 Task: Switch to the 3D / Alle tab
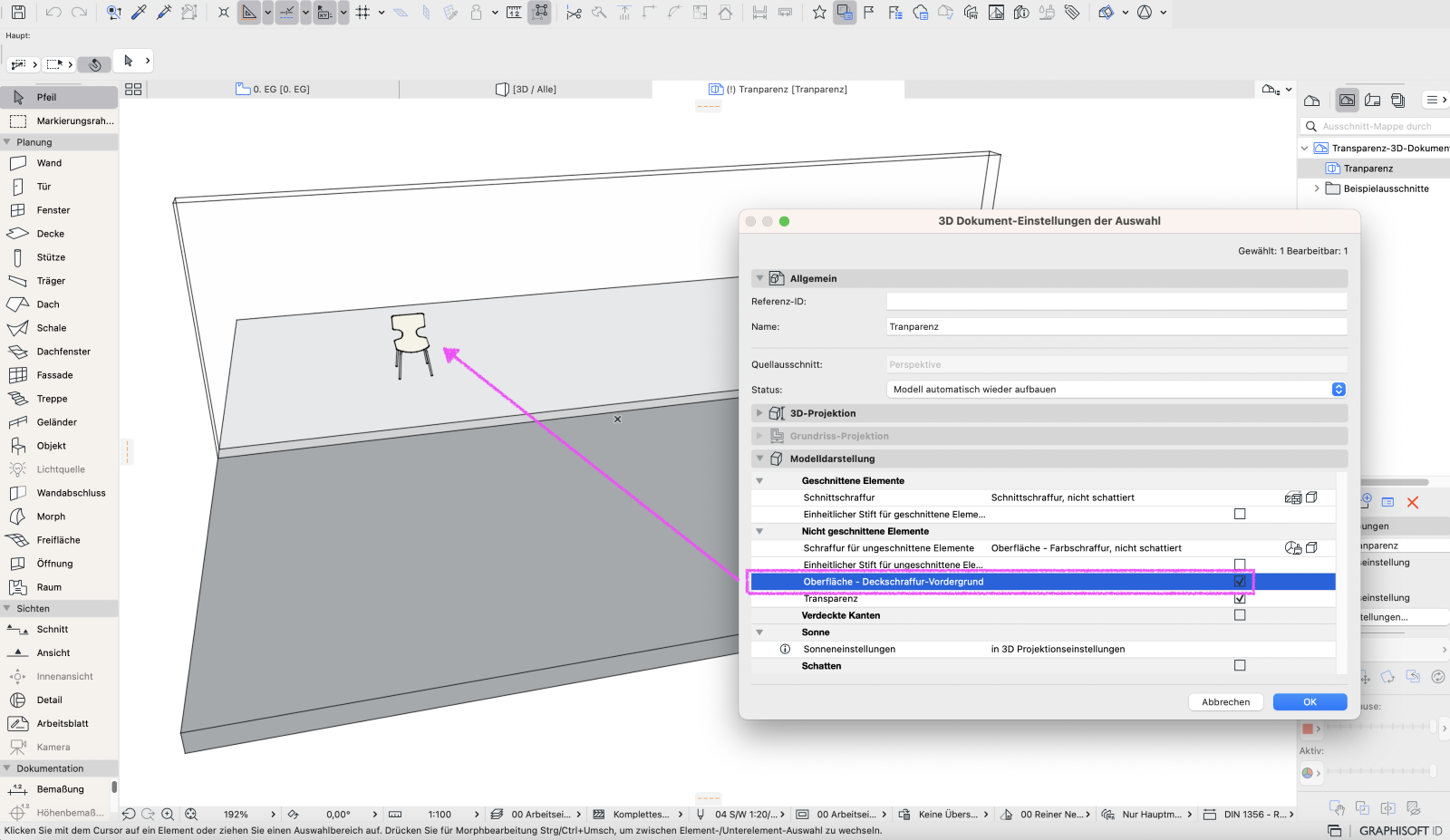click(526, 89)
